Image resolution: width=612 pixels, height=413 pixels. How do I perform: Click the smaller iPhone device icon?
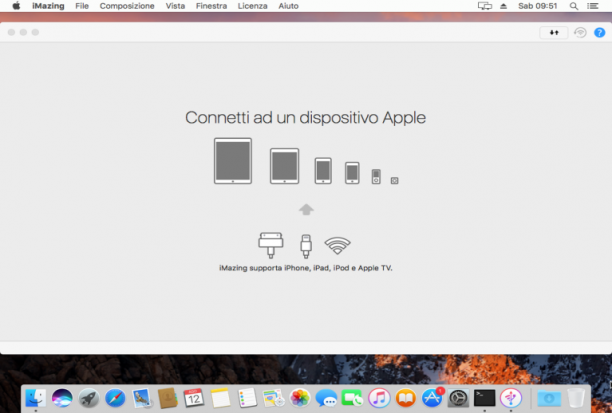click(352, 173)
